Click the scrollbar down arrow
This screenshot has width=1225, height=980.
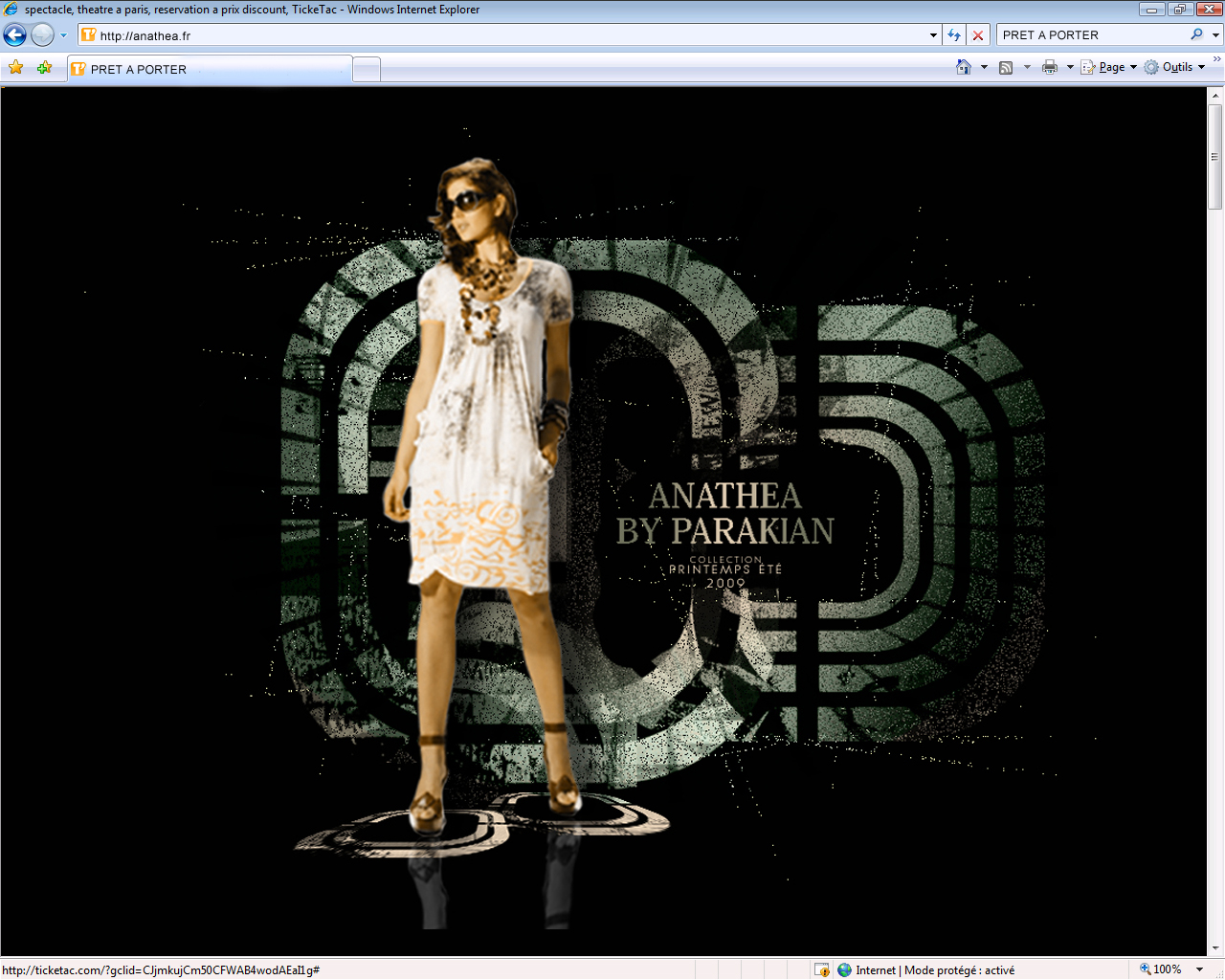click(x=1215, y=948)
